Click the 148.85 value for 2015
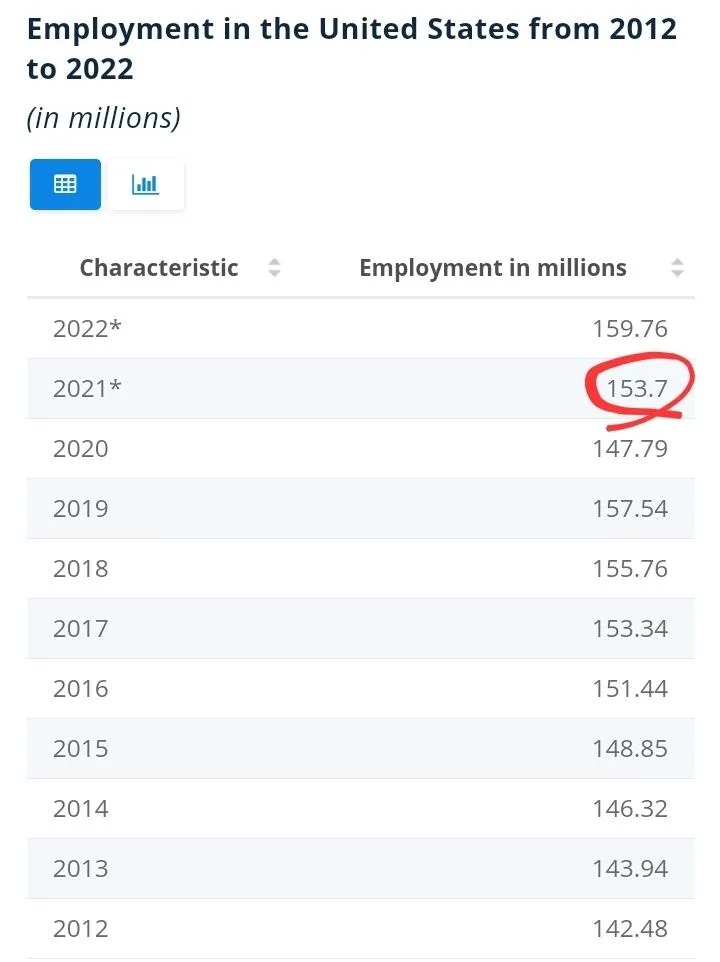720x962 pixels. (x=629, y=749)
